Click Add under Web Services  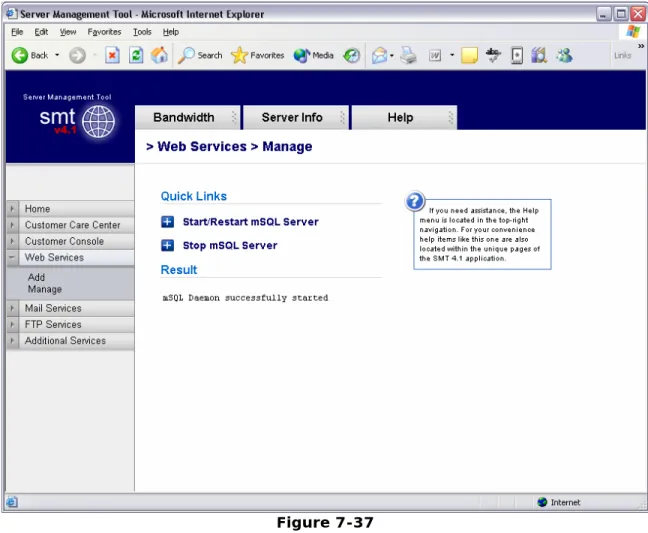coord(36,277)
